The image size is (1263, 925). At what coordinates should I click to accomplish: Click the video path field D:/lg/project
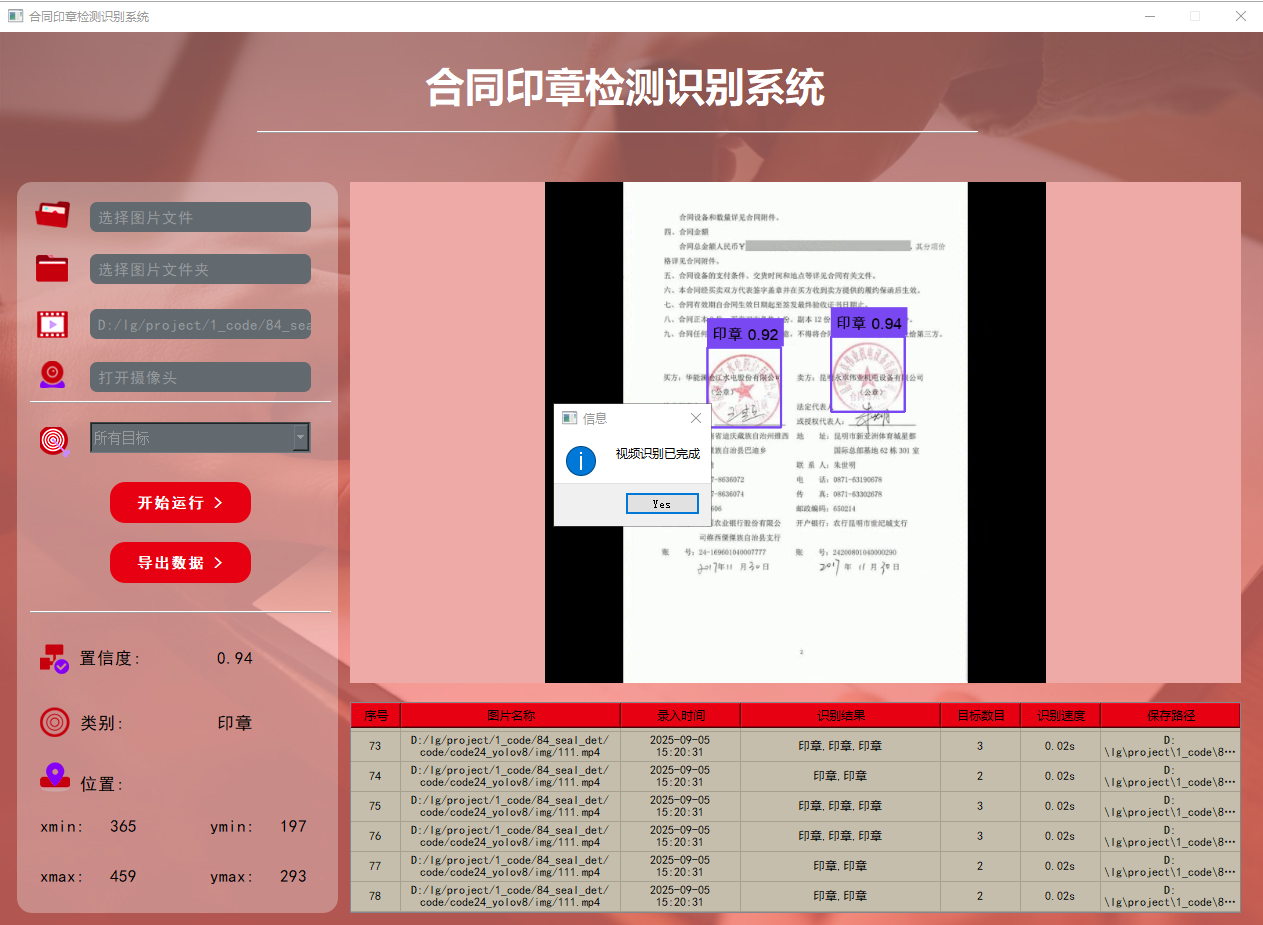pyautogui.click(x=200, y=324)
